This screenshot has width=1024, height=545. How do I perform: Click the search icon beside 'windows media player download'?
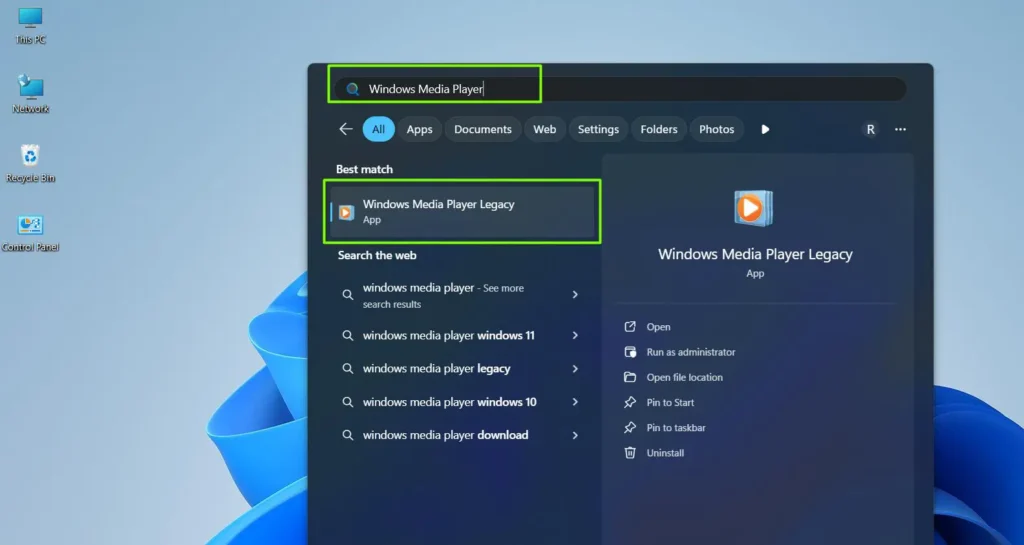[x=347, y=435]
